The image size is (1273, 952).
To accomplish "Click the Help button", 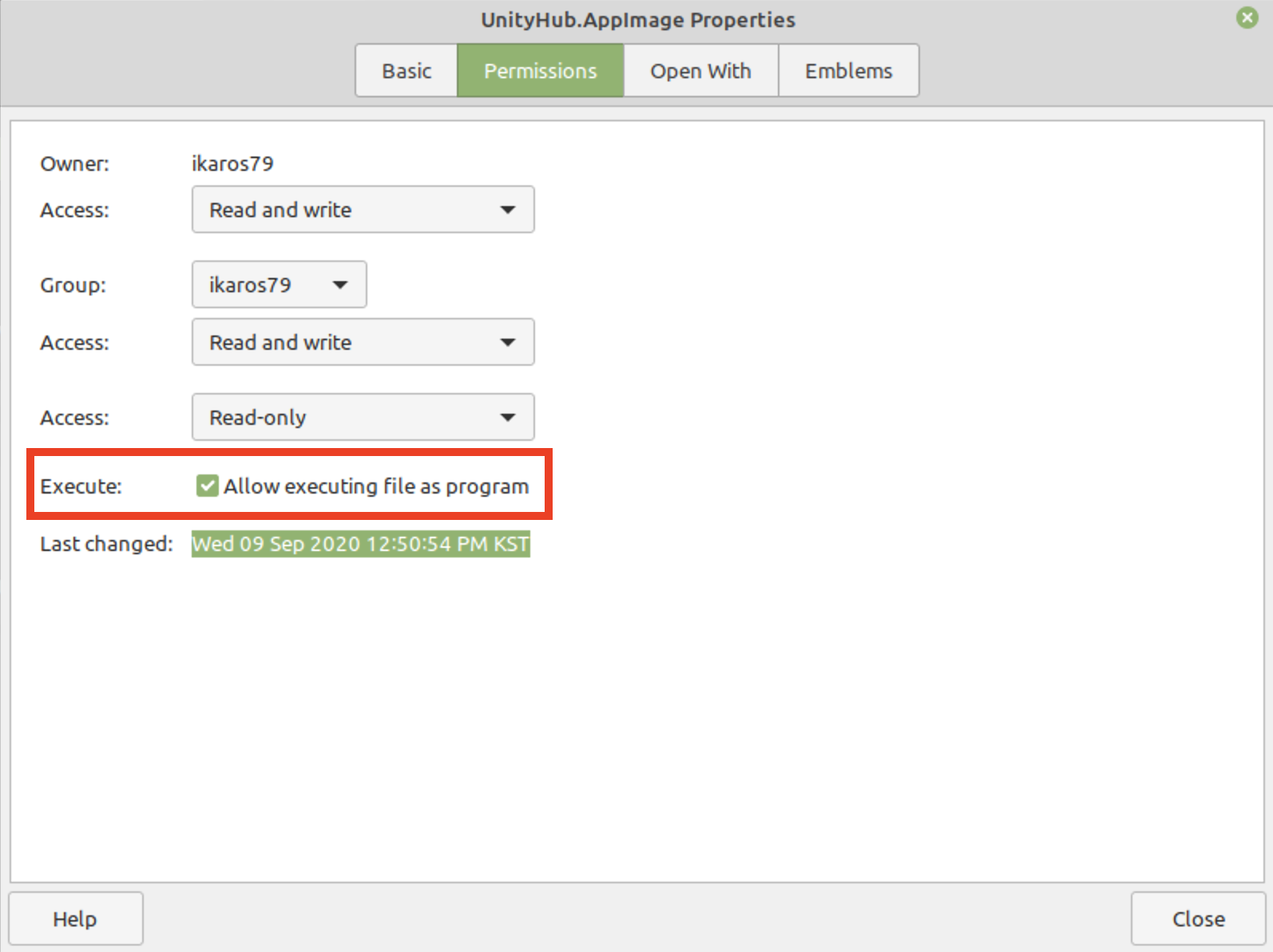I will (x=76, y=919).
